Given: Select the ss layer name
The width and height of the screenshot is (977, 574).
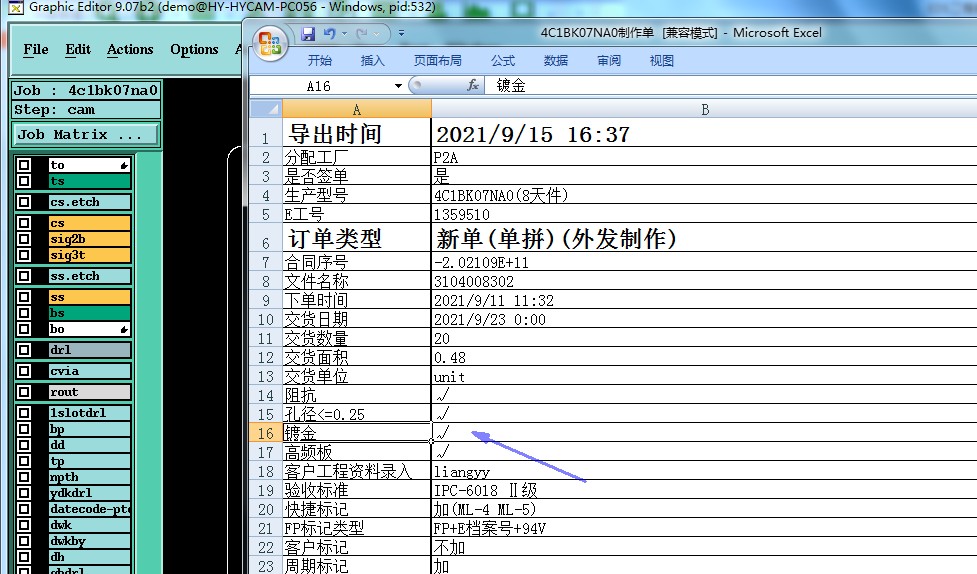Looking at the screenshot, I should [x=89, y=297].
